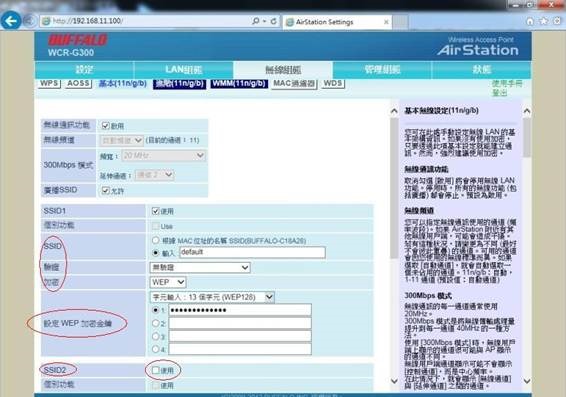Open the browser tools gear icon
The width and height of the screenshot is (566, 397).
click(557, 21)
